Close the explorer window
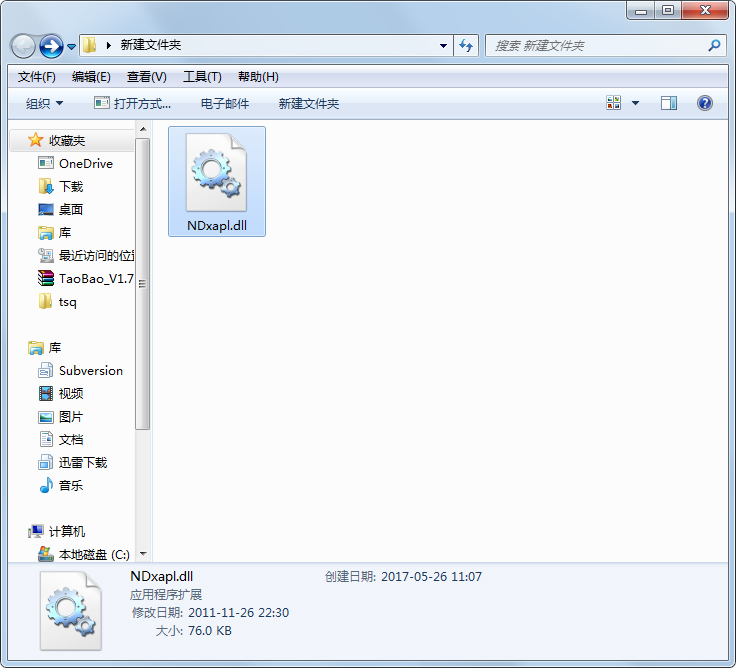The image size is (736, 668). coord(705,10)
